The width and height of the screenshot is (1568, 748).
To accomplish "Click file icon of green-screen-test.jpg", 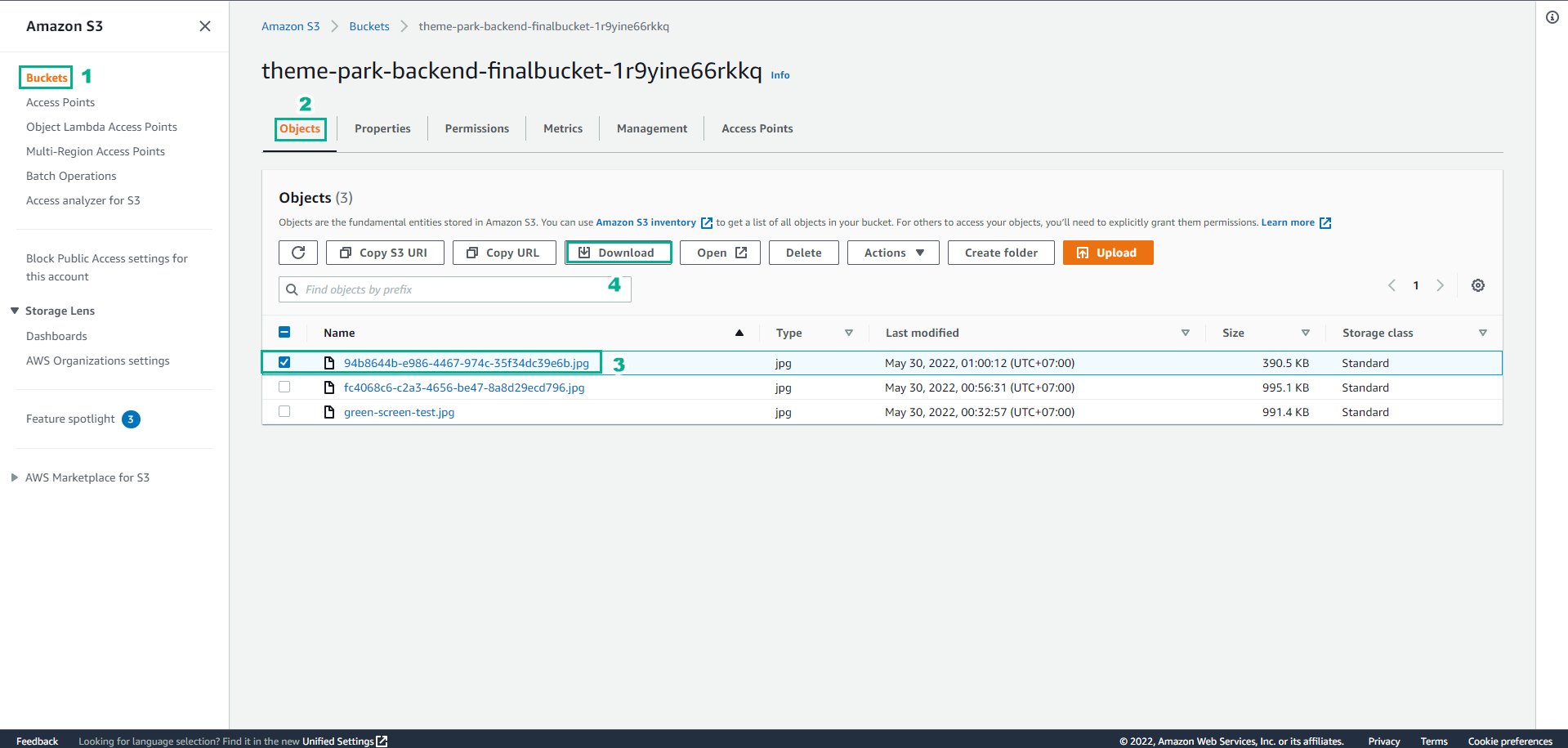I will point(329,412).
